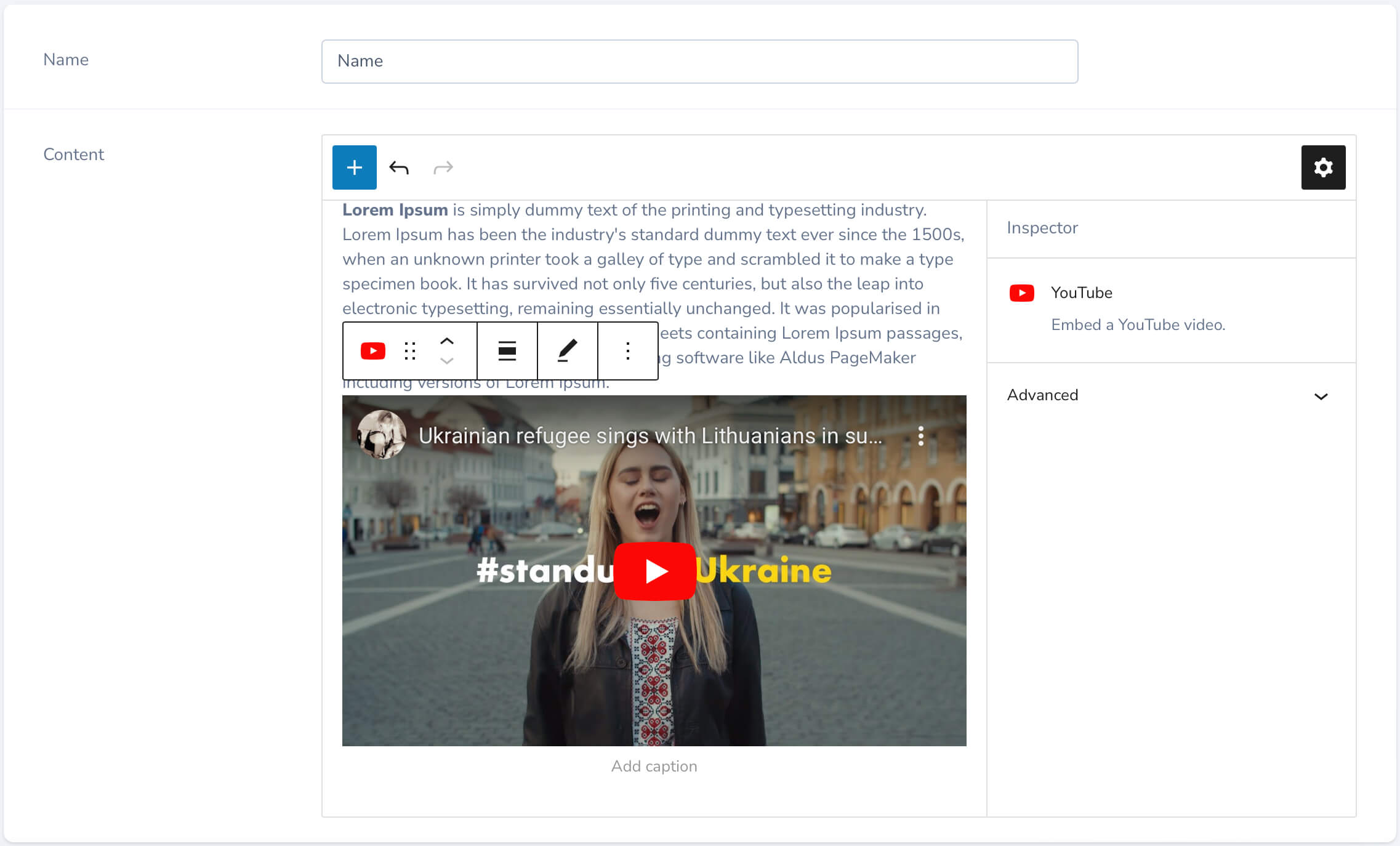Edit the YouTube video URL with pencil icon

pyautogui.click(x=568, y=351)
